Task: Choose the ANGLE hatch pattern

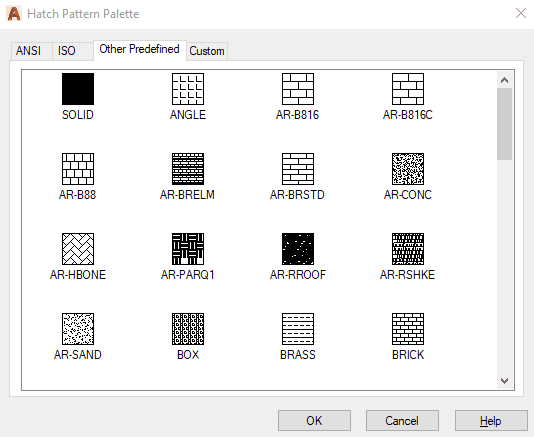Action: [x=188, y=89]
